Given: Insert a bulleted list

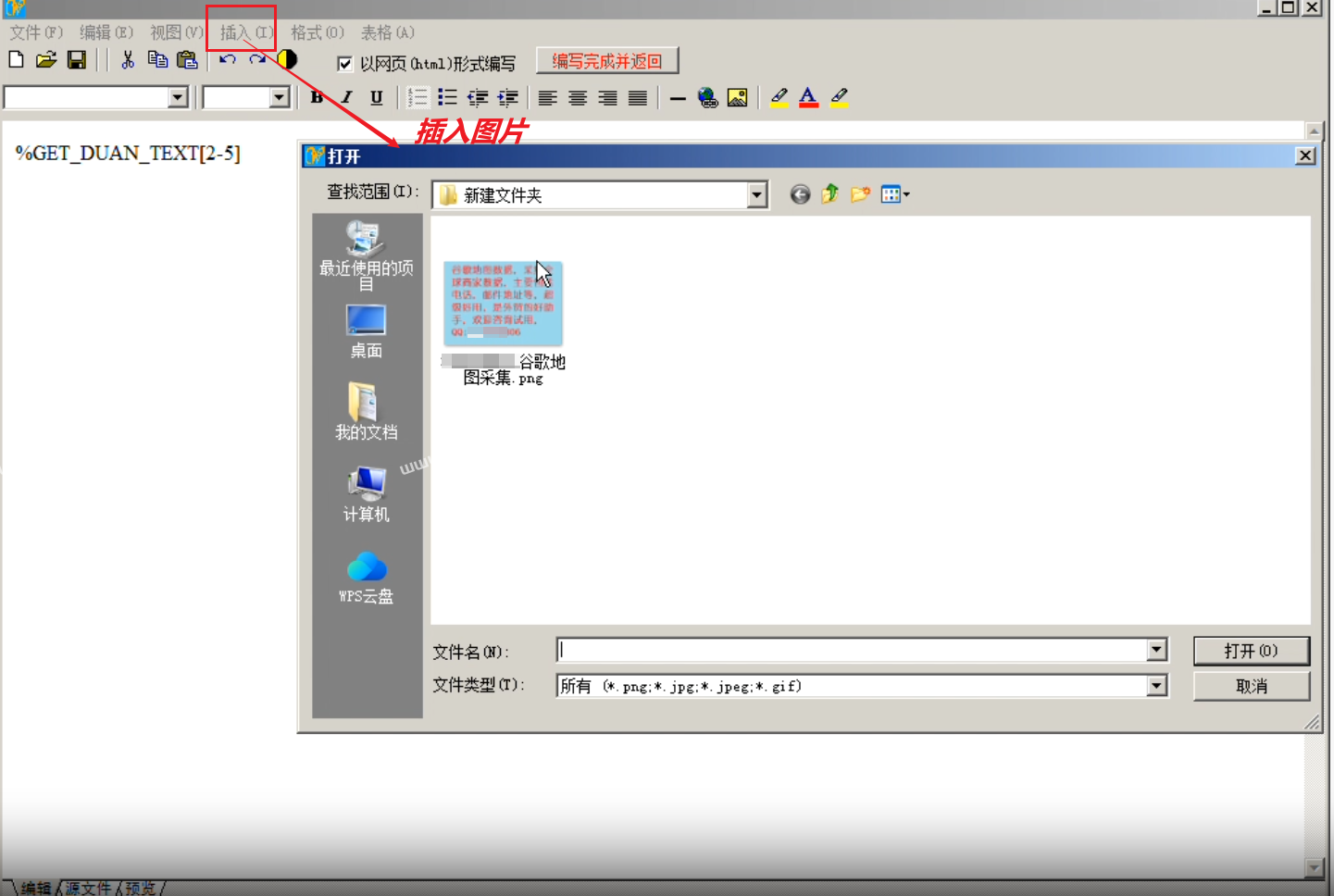Looking at the screenshot, I should coord(447,97).
